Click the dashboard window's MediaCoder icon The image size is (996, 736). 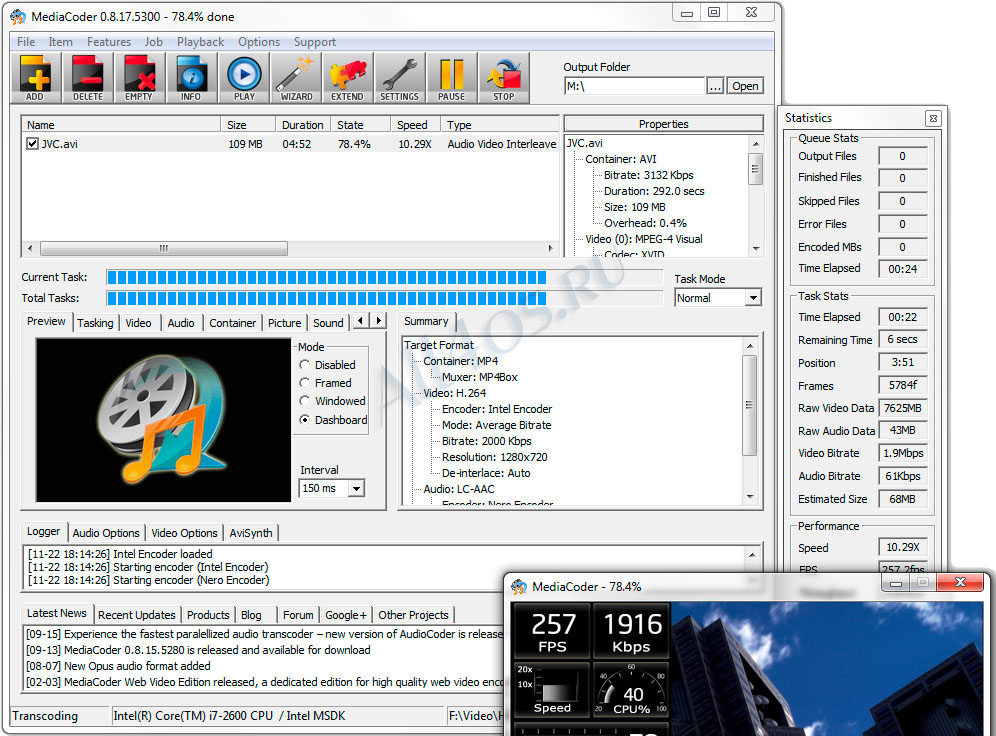(519, 587)
